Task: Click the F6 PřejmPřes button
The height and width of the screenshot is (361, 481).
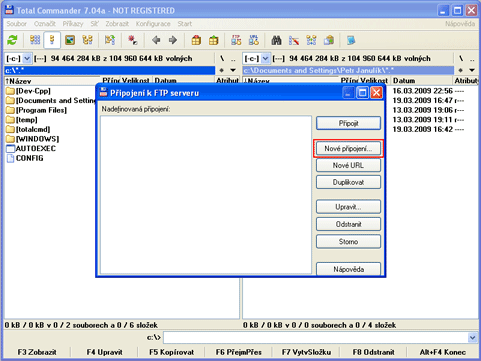Action: click(239, 352)
